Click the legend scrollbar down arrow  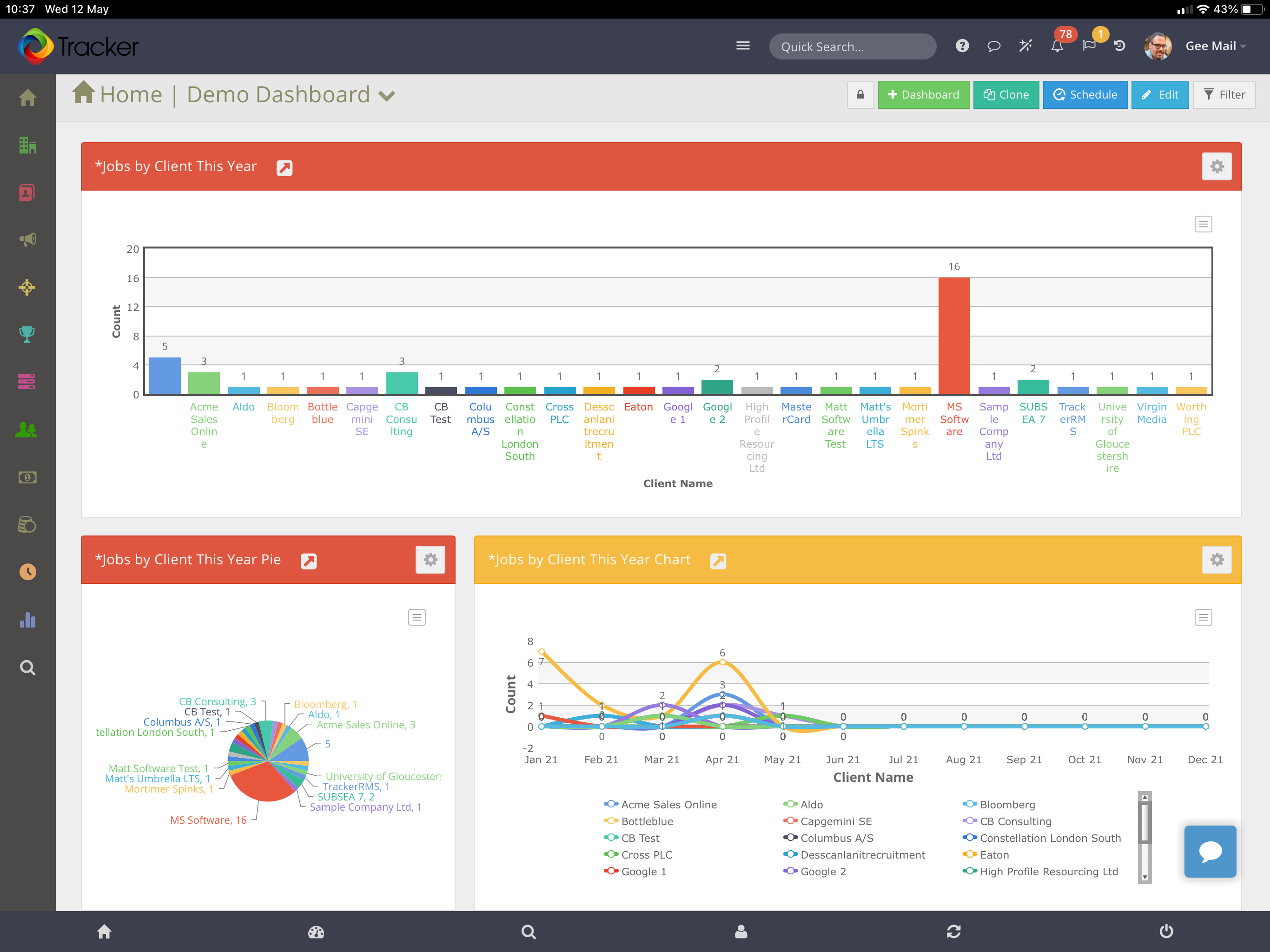(x=1144, y=877)
